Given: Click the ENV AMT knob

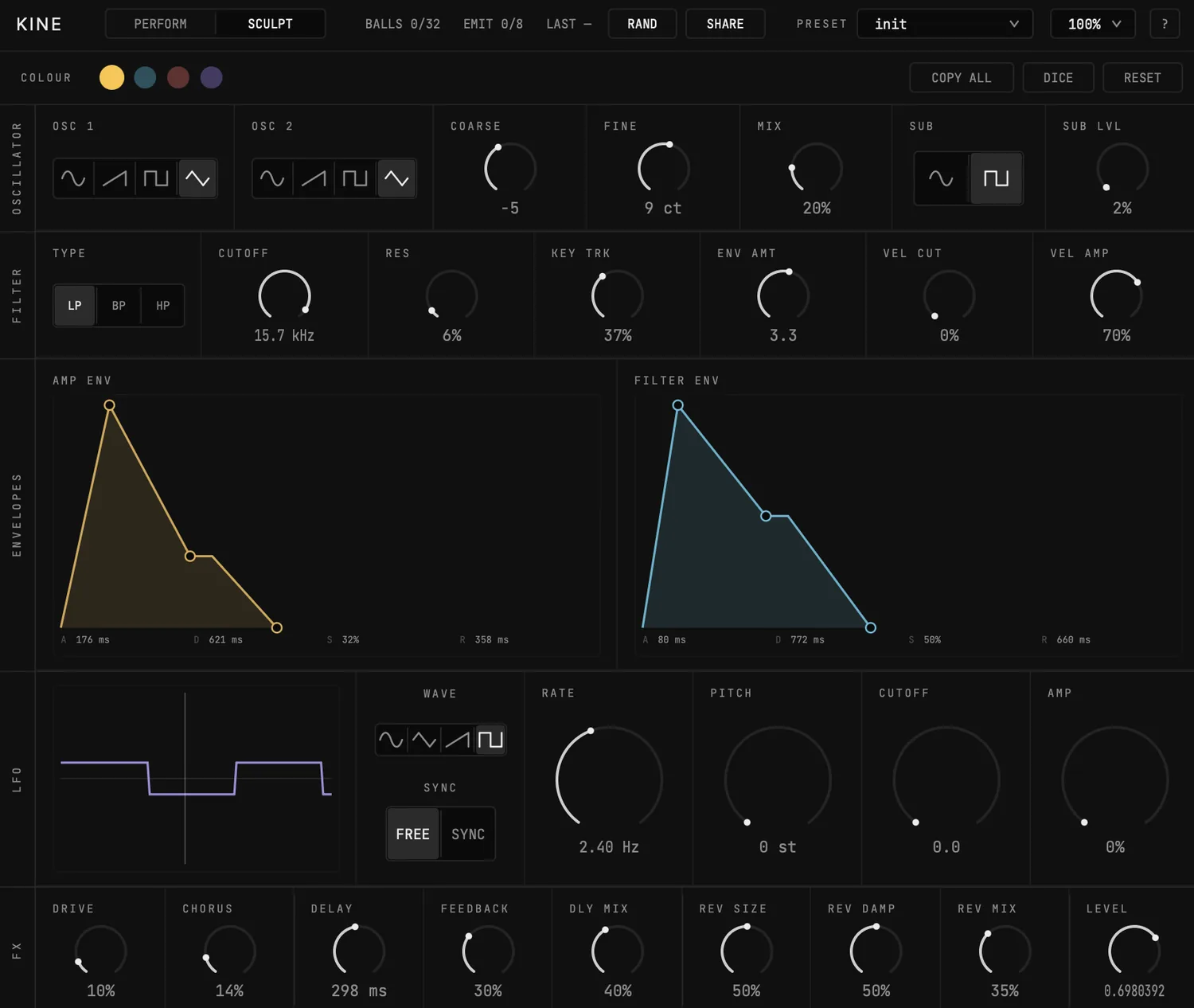Looking at the screenshot, I should [x=783, y=296].
